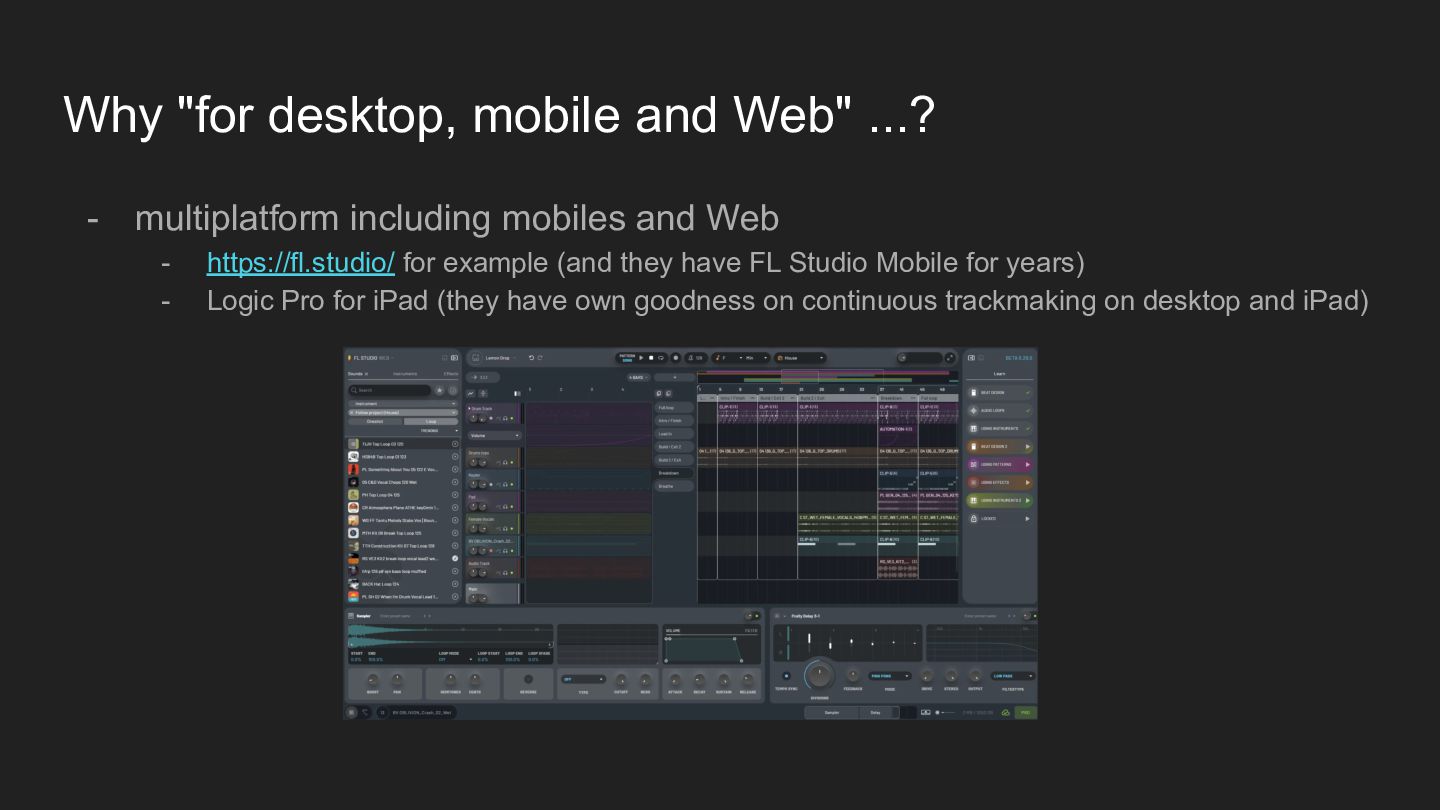Image resolution: width=1440 pixels, height=810 pixels.
Task: Adjust the Sampler Cutoff knob
Action: (620, 680)
